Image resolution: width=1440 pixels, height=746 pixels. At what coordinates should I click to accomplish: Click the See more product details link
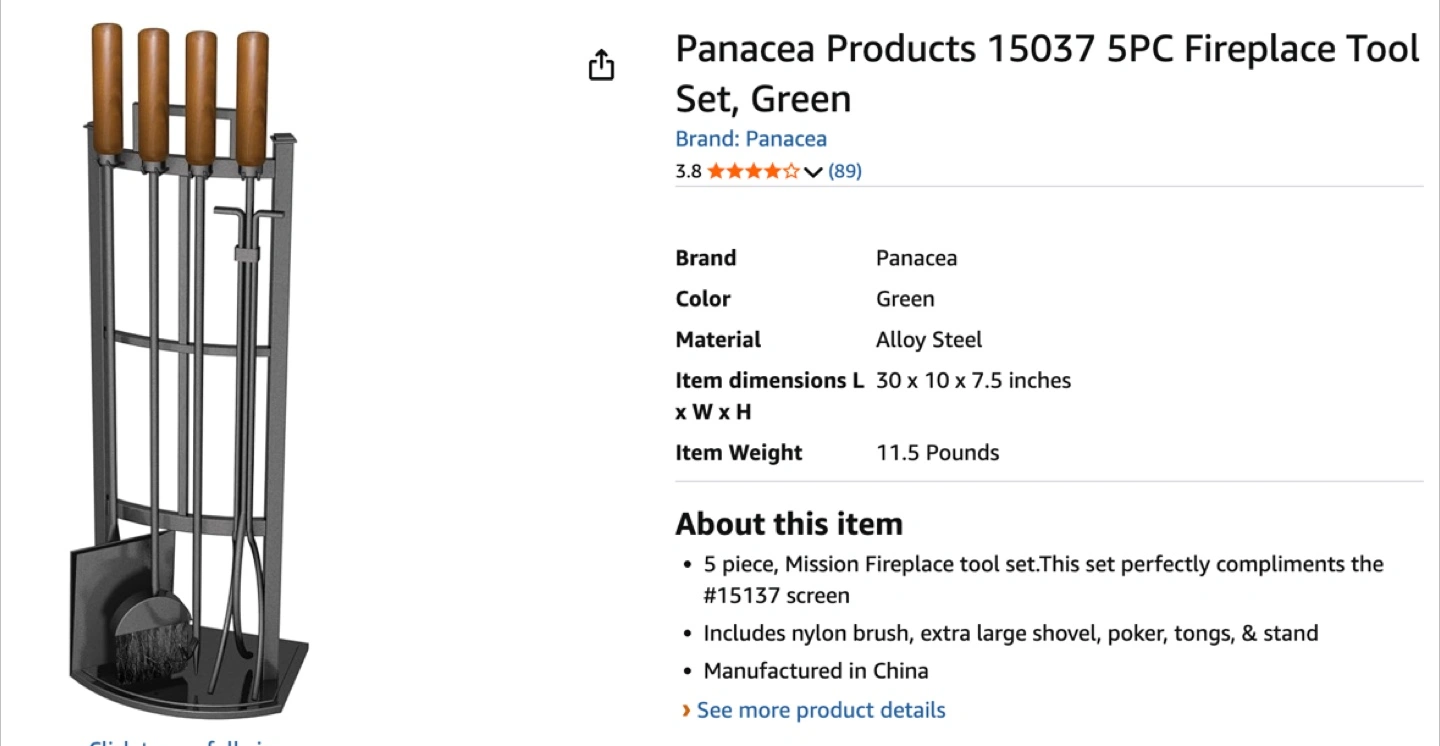point(821,710)
